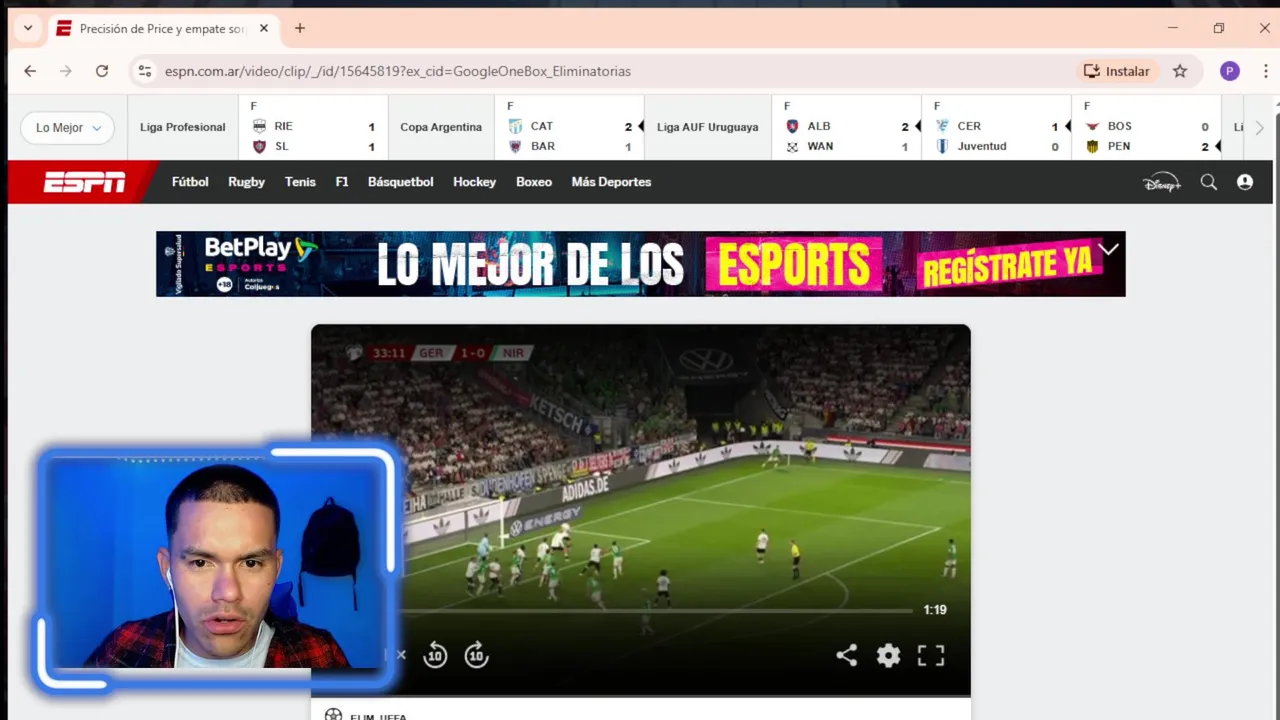The image size is (1280, 720).
Task: Click the BetPlay Esports banner ad
Action: 640,264
